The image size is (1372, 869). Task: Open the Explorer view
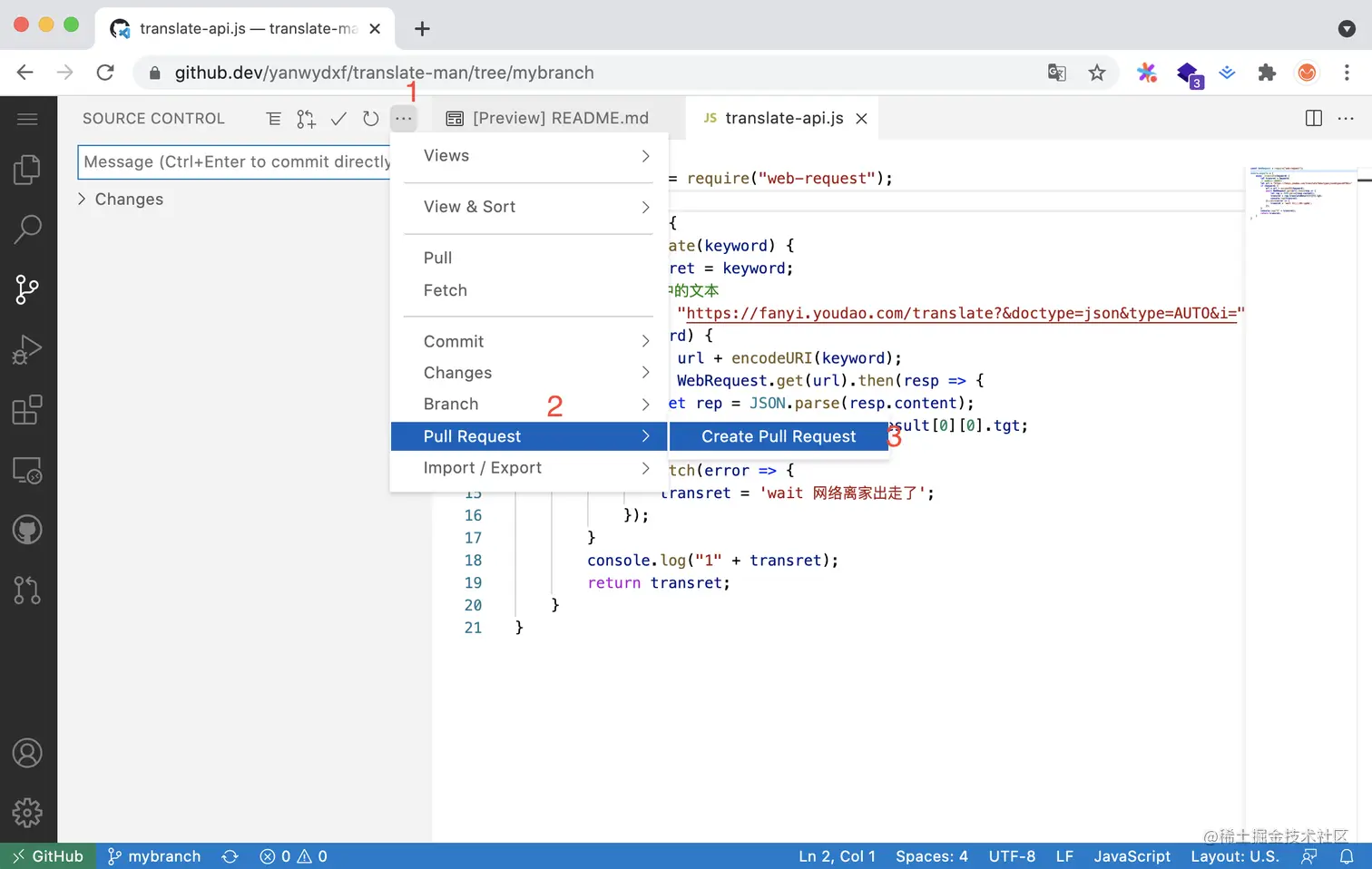pyautogui.click(x=27, y=170)
